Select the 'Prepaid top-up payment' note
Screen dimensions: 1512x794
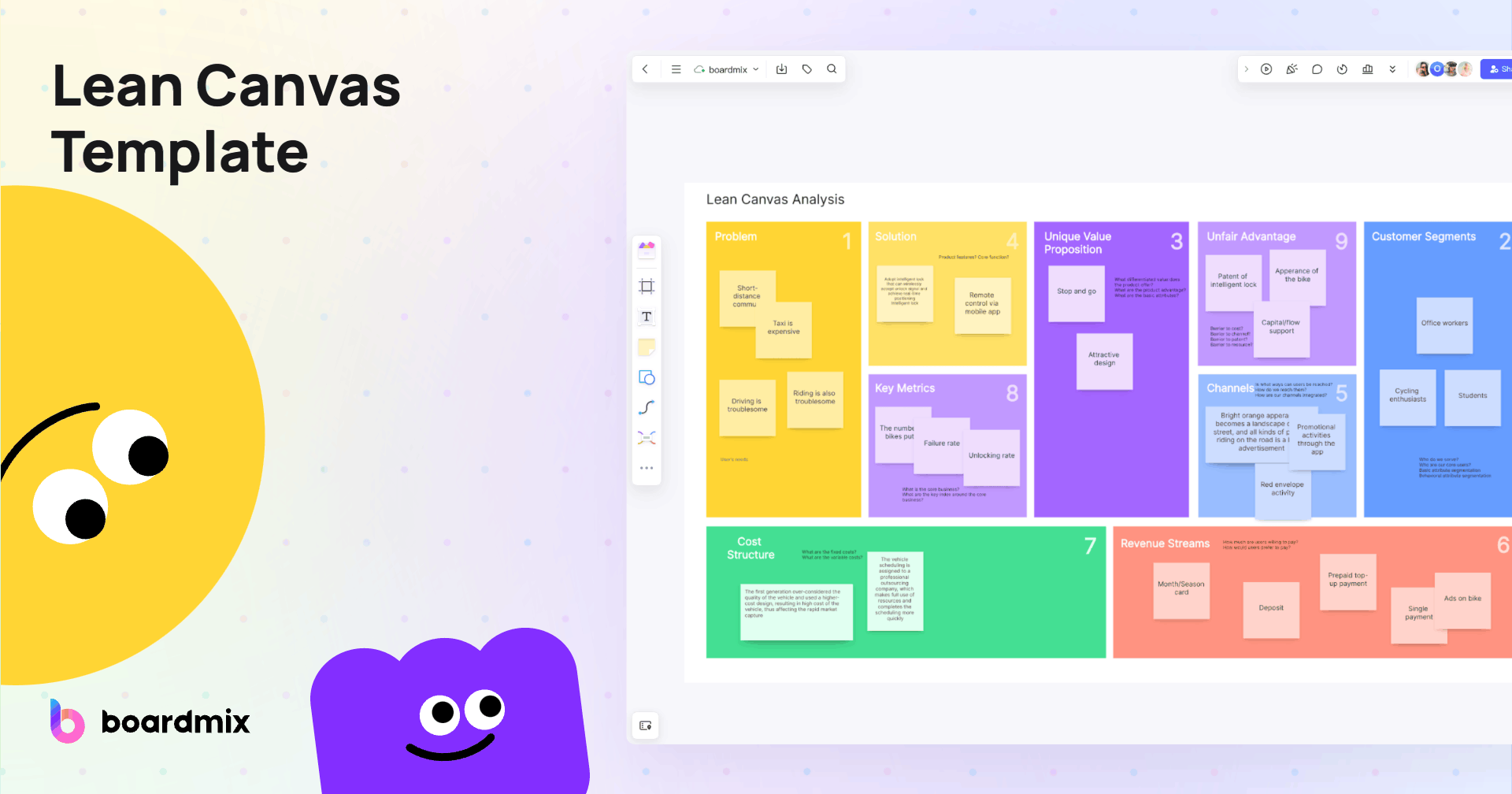(1348, 582)
